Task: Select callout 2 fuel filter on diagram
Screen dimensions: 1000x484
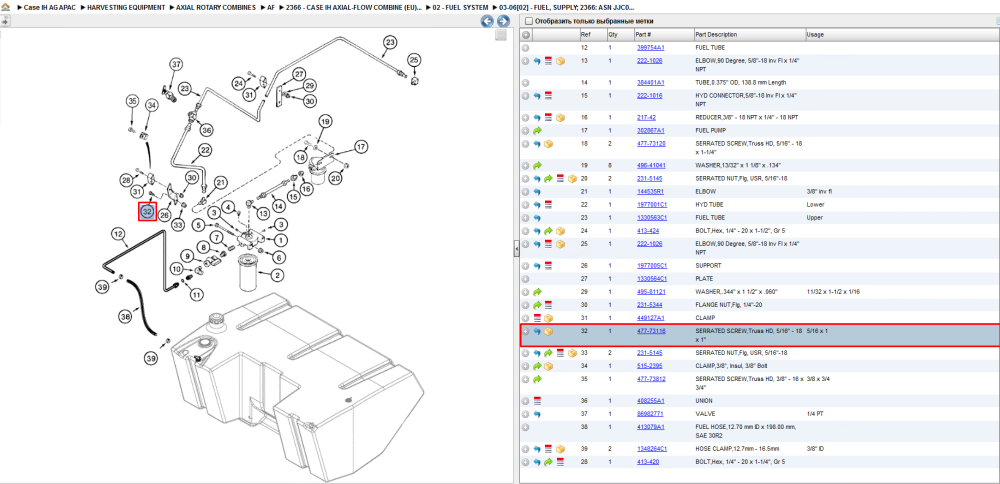Action: (277, 275)
